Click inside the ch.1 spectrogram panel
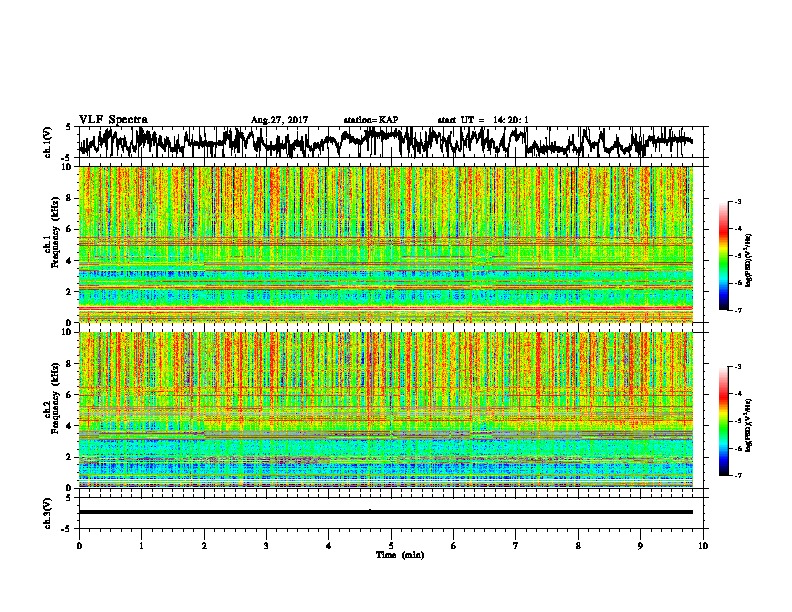The height and width of the screenshot is (612, 792). click(x=386, y=244)
